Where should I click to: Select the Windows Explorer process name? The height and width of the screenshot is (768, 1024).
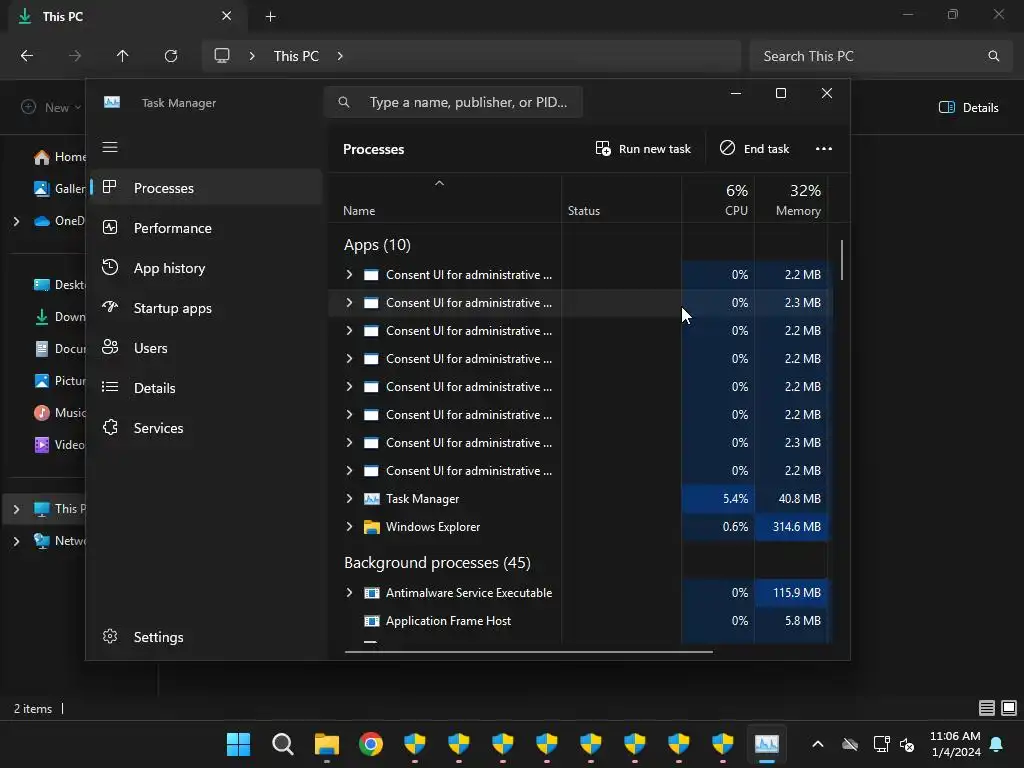point(432,527)
